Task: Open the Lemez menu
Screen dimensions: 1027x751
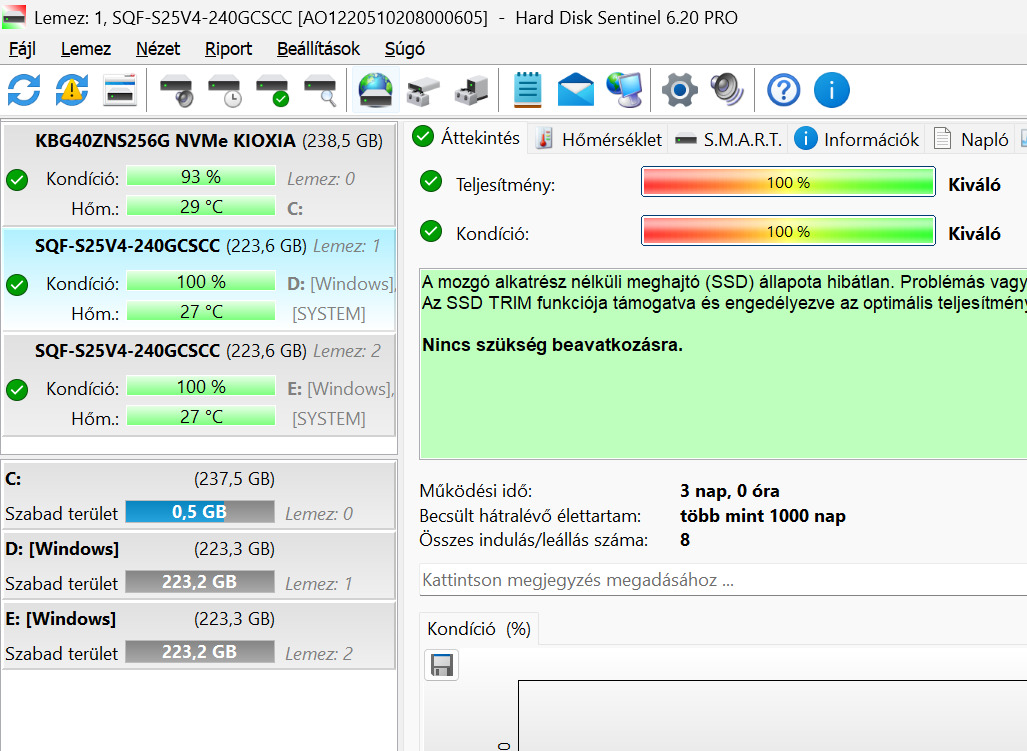Action: (86, 49)
